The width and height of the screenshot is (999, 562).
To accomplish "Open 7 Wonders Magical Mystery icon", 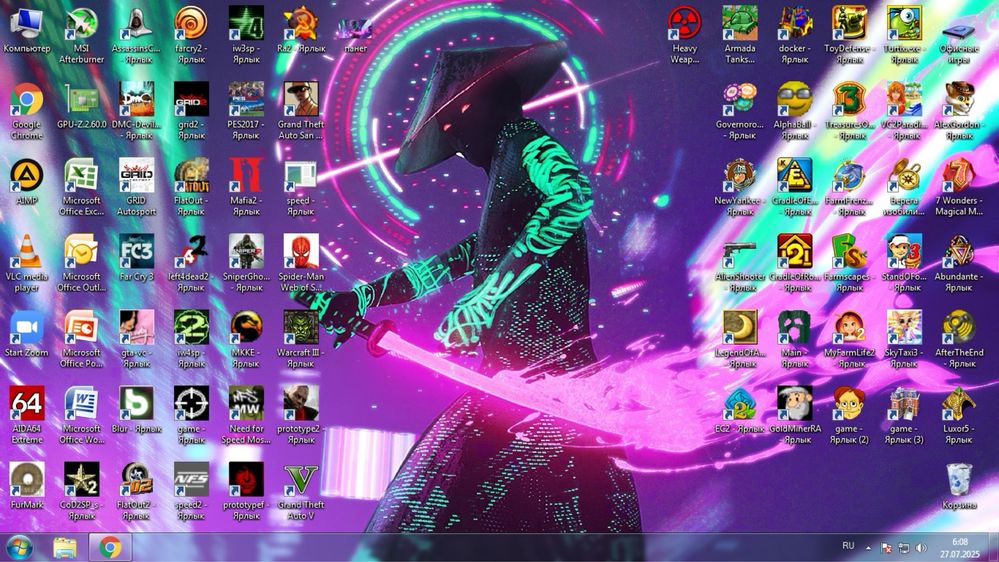I will click(959, 176).
